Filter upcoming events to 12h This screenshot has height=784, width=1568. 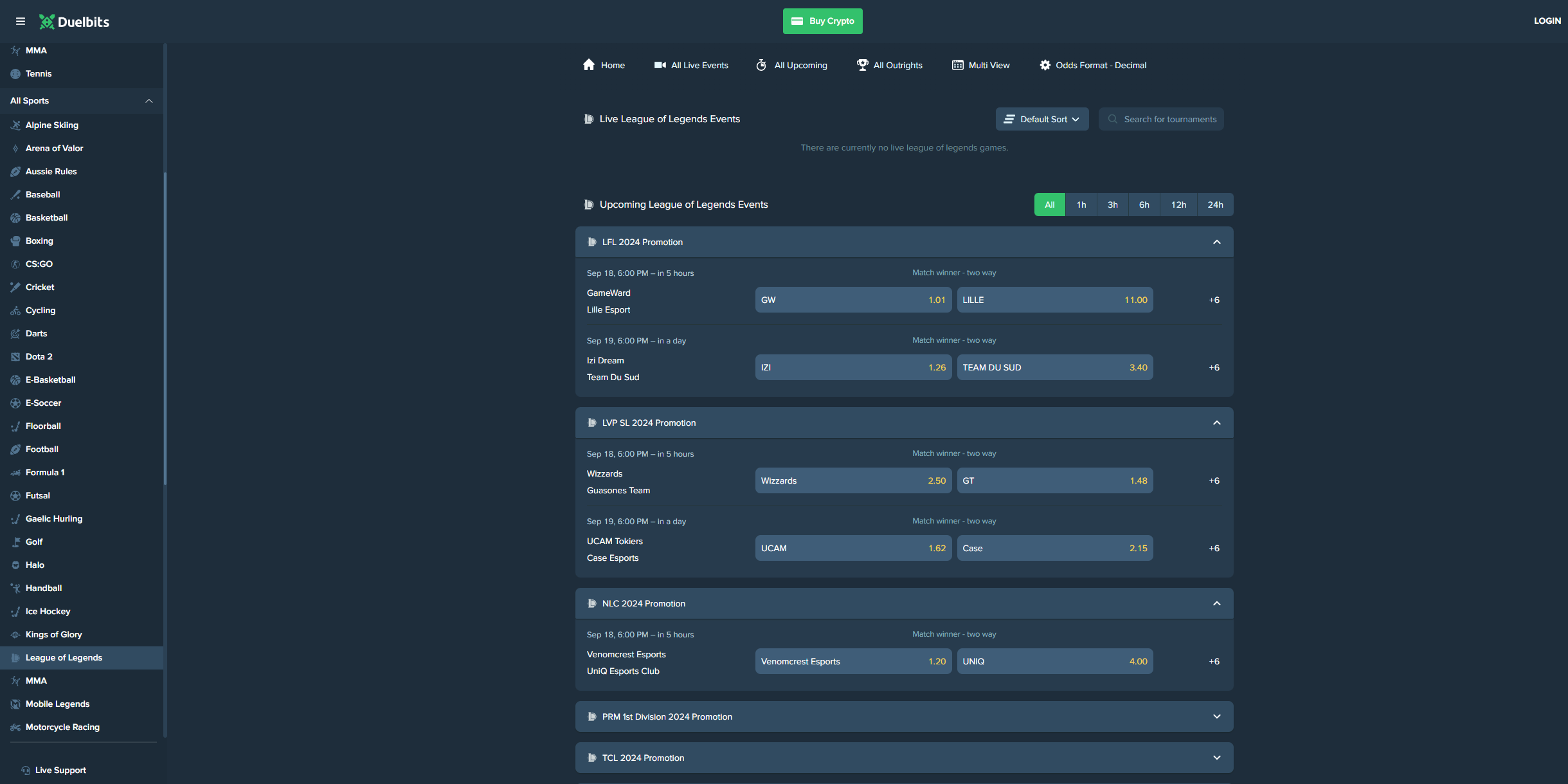tap(1178, 205)
